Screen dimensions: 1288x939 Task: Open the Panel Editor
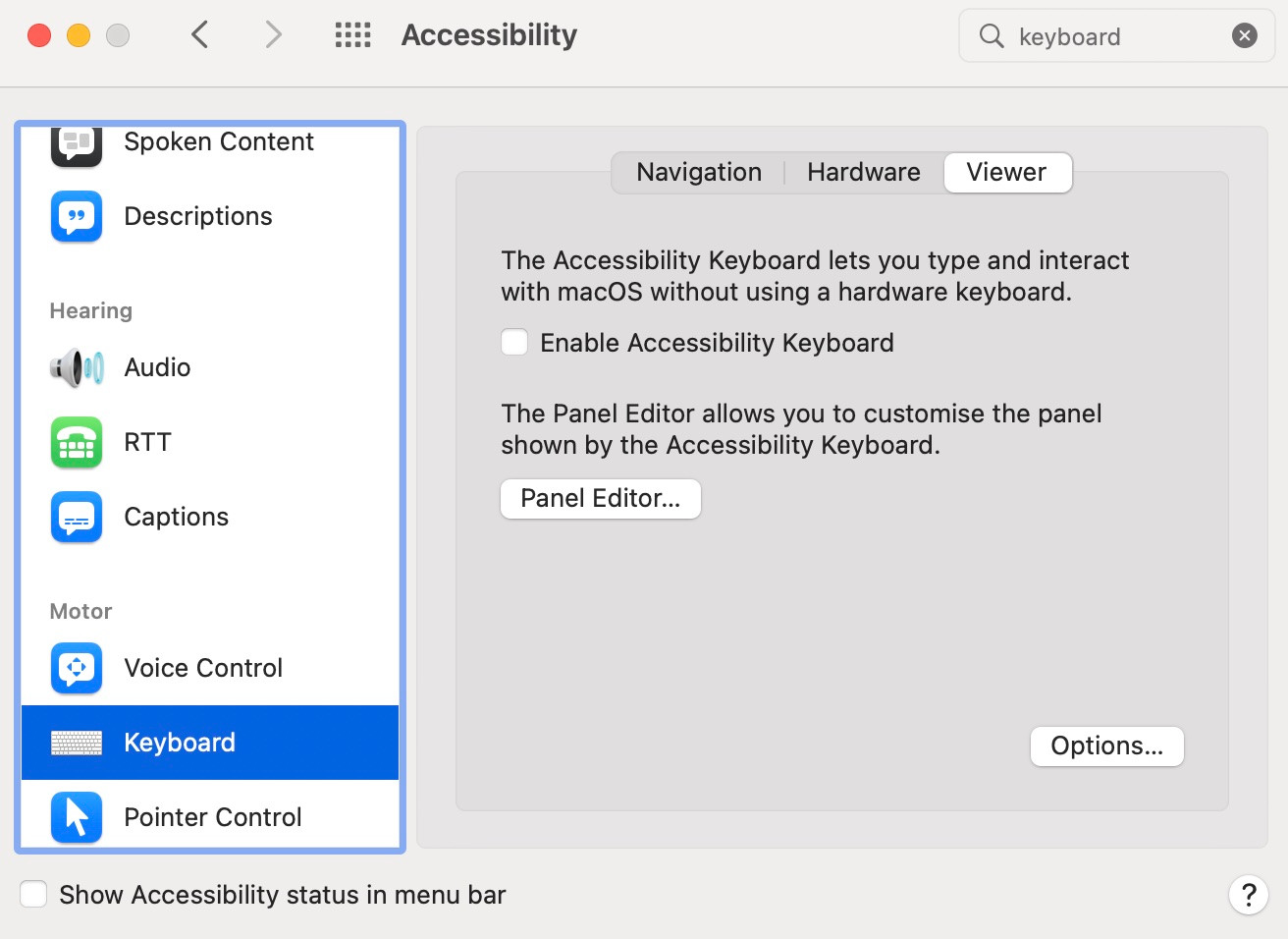(600, 498)
